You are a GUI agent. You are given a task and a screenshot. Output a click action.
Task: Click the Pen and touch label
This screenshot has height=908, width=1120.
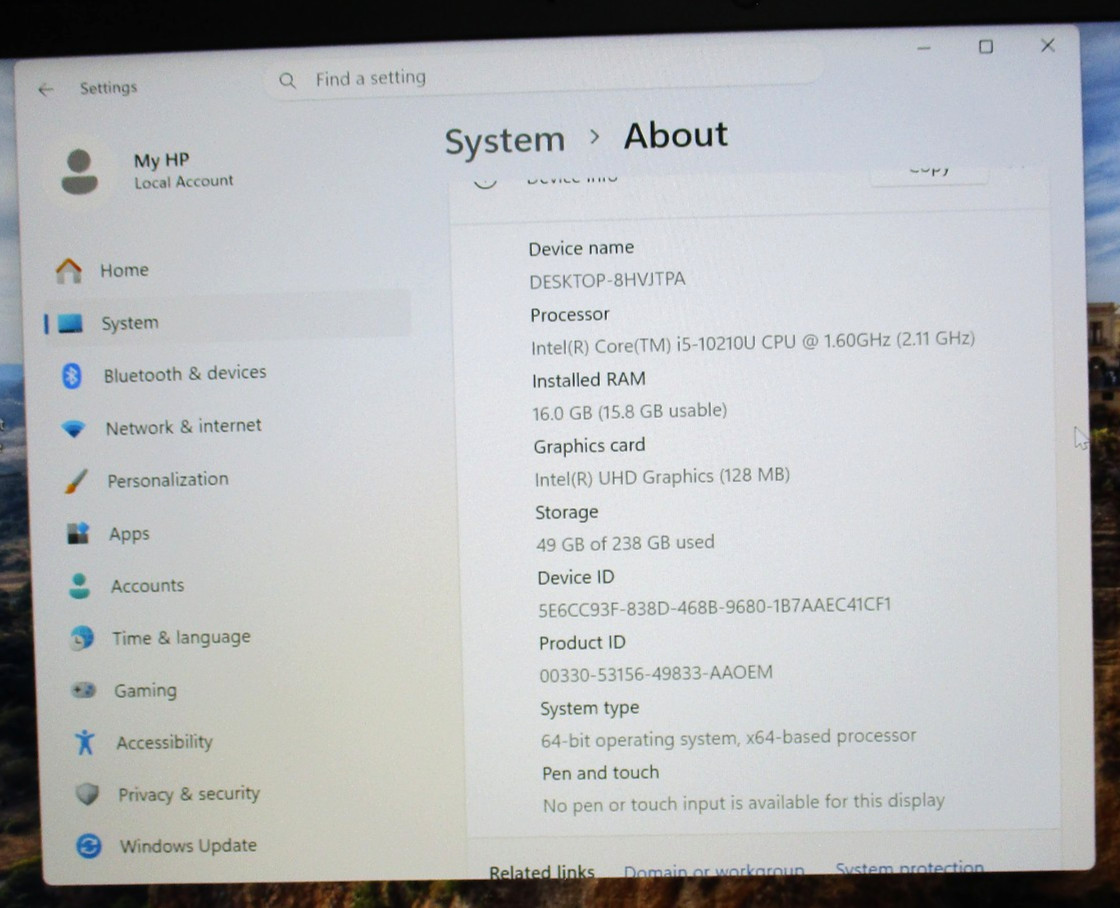pos(600,773)
